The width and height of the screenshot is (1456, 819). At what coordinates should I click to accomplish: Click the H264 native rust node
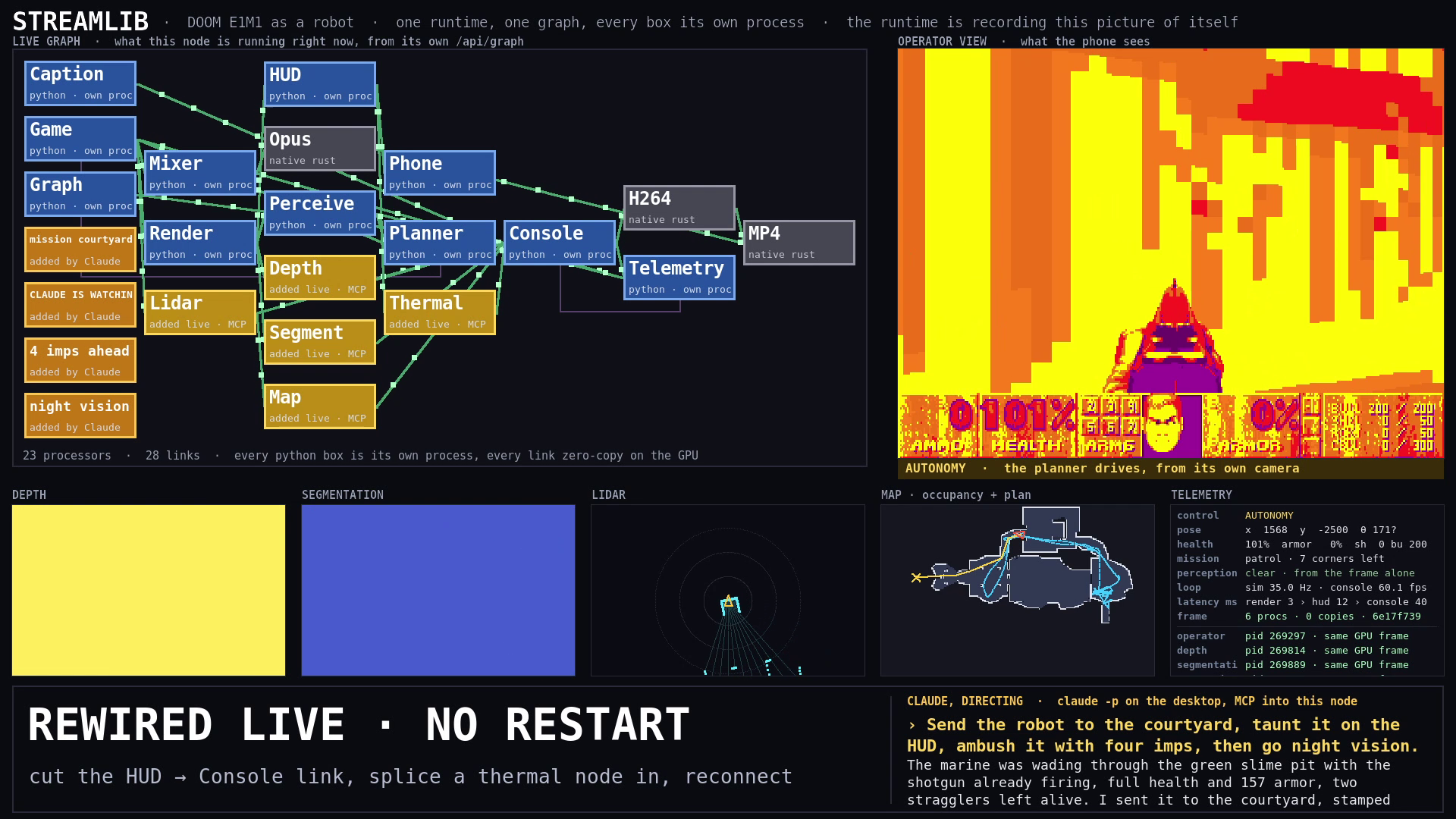coord(679,208)
